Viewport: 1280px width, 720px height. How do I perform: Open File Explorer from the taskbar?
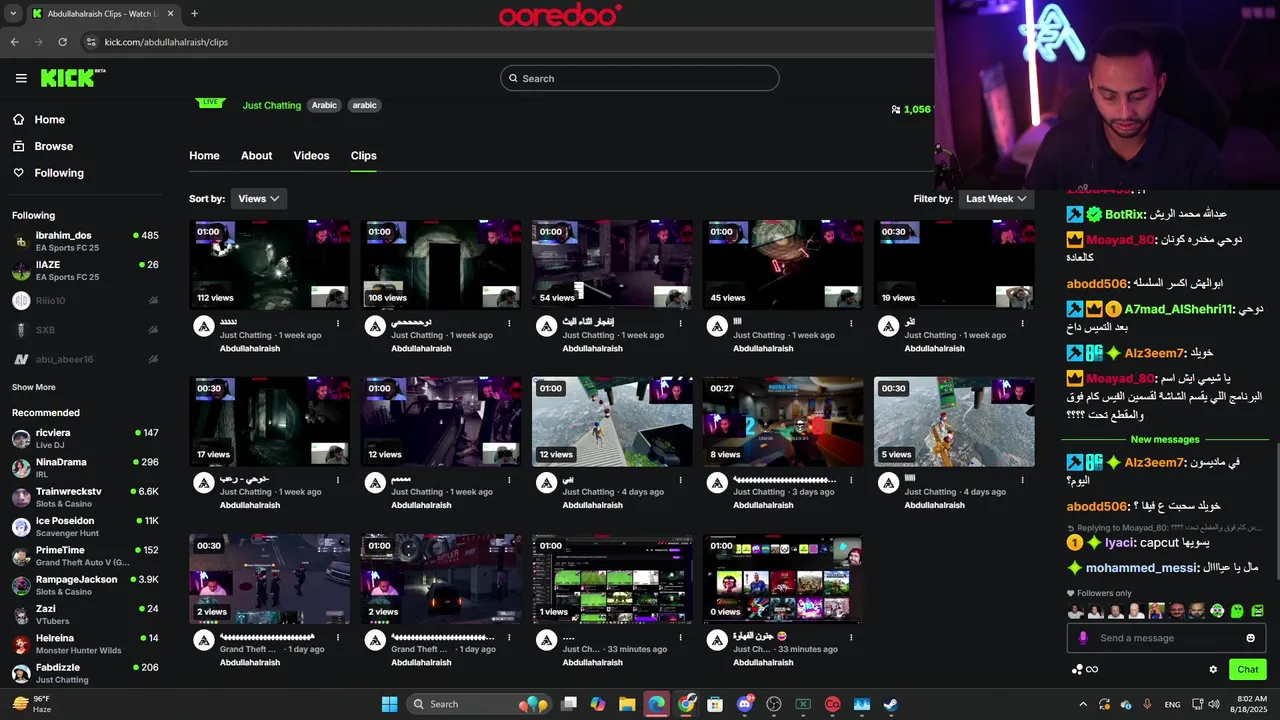click(627, 704)
